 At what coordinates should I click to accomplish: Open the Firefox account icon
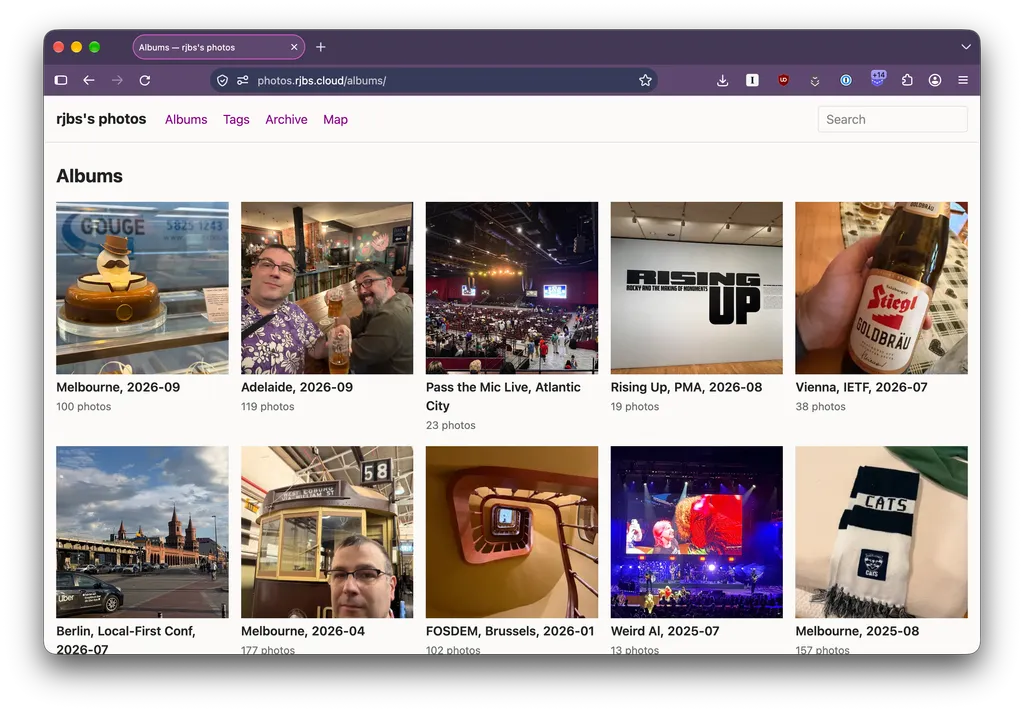tap(935, 80)
